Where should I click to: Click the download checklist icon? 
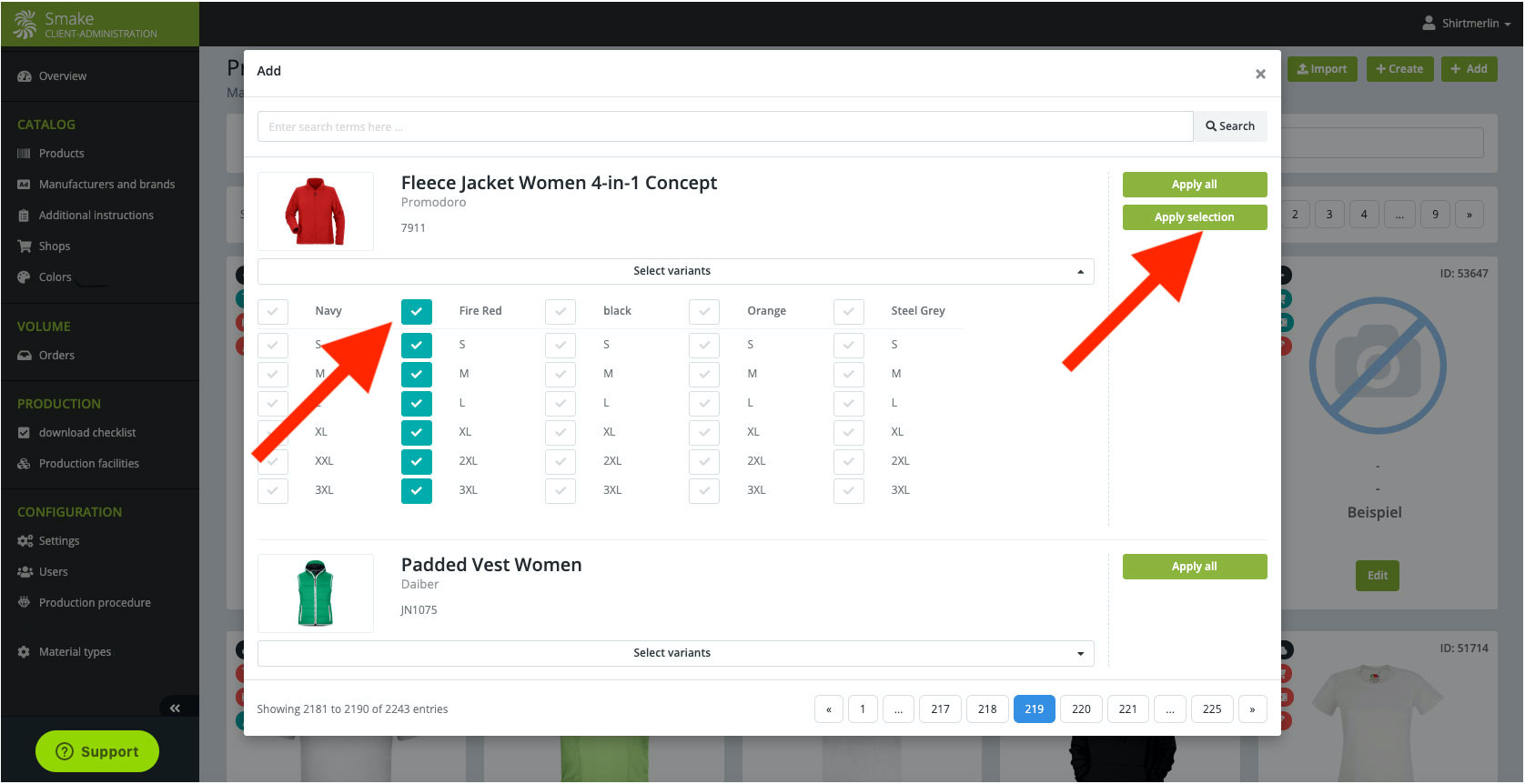(25, 433)
